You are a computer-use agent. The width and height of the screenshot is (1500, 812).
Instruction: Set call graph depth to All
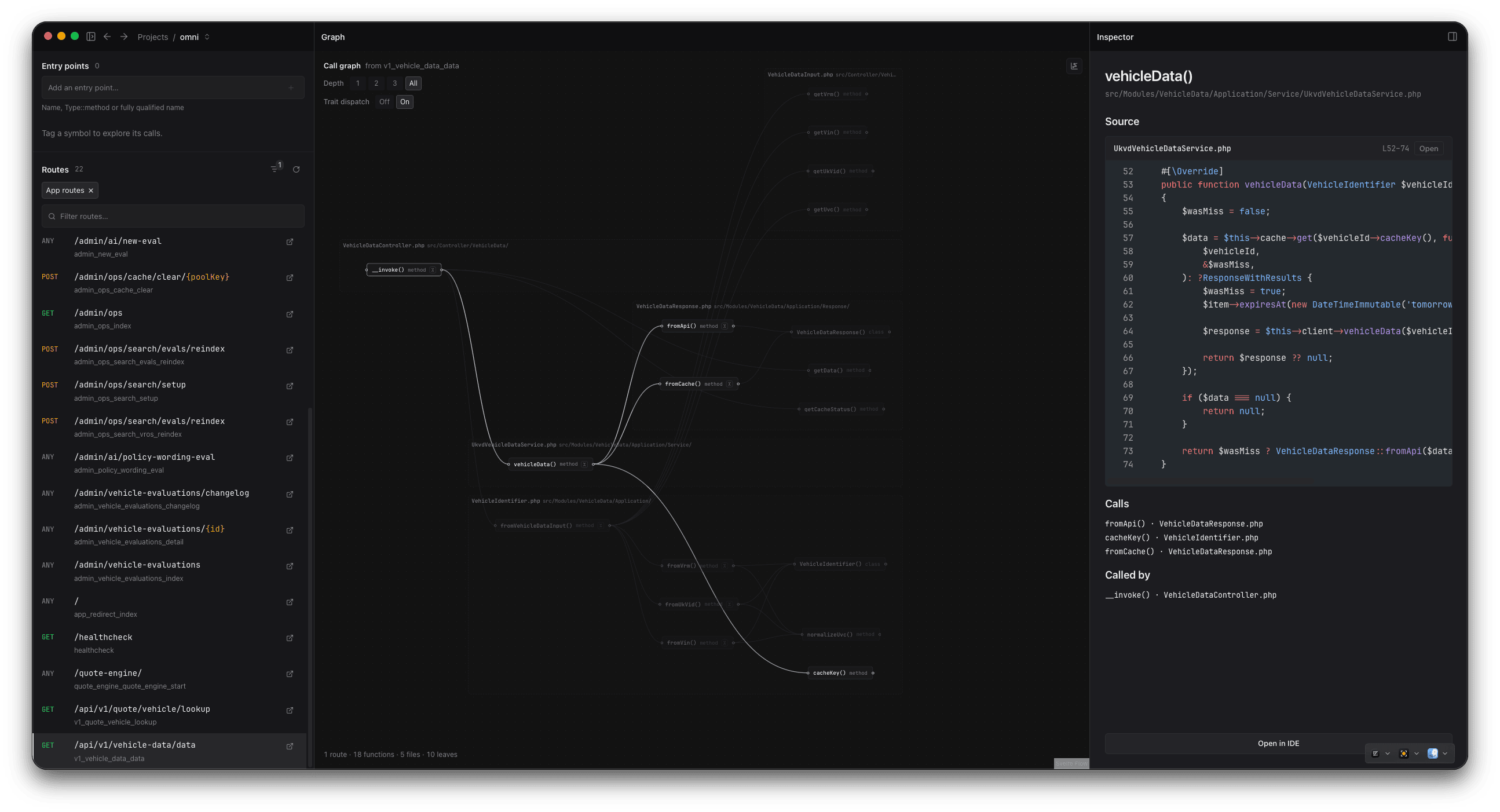click(414, 83)
